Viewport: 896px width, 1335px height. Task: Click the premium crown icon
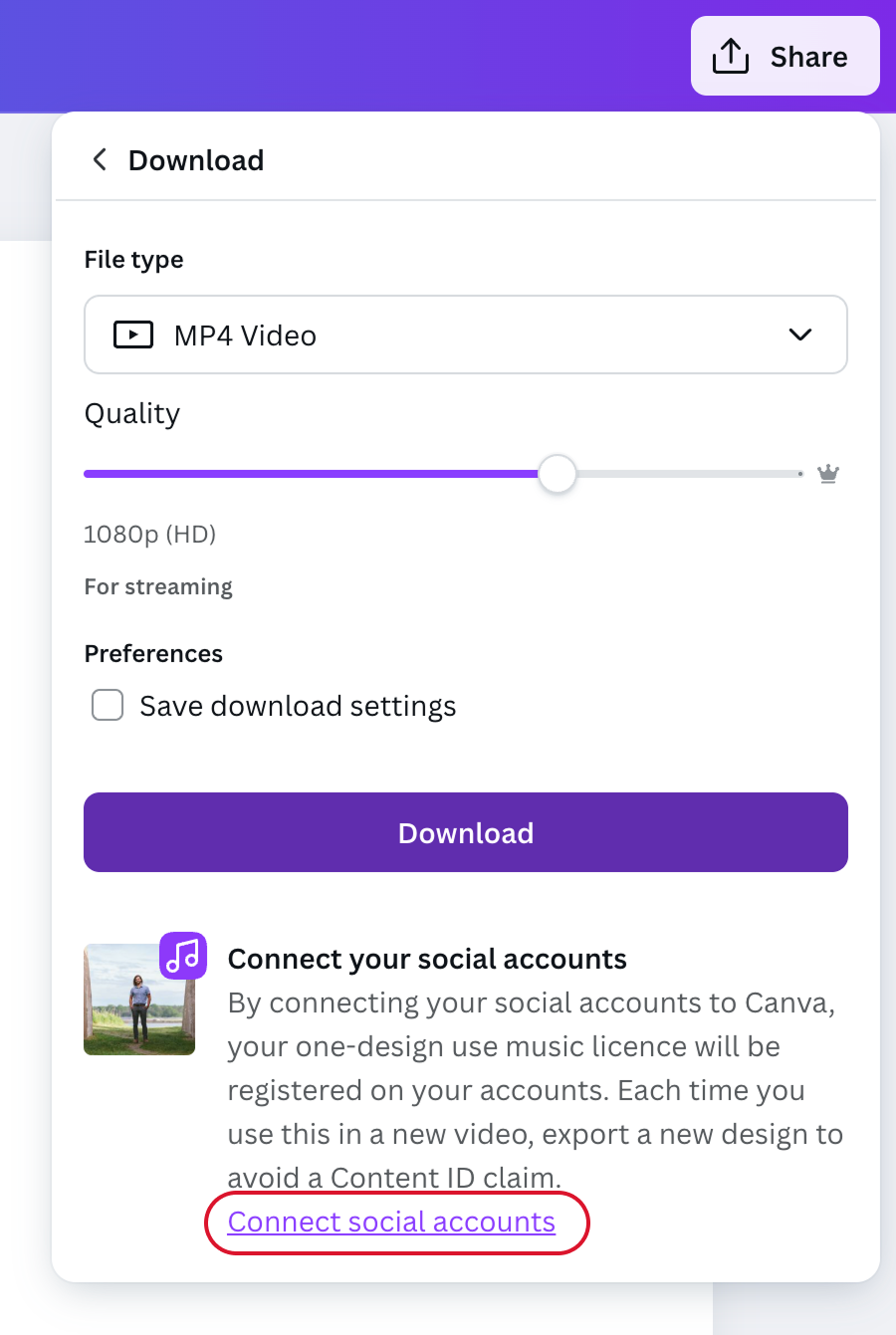tap(827, 474)
